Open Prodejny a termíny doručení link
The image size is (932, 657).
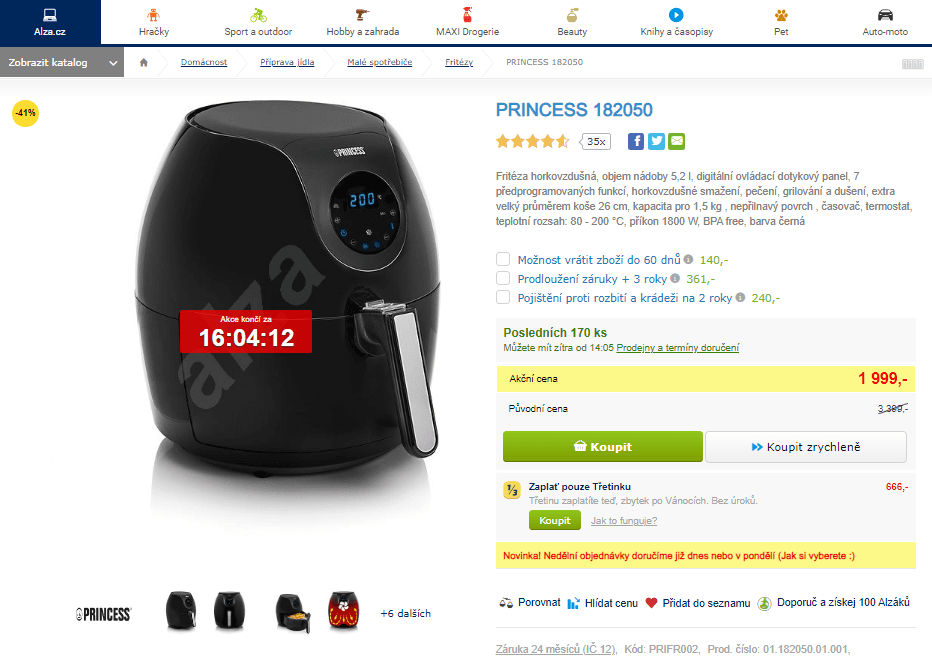(x=678, y=348)
